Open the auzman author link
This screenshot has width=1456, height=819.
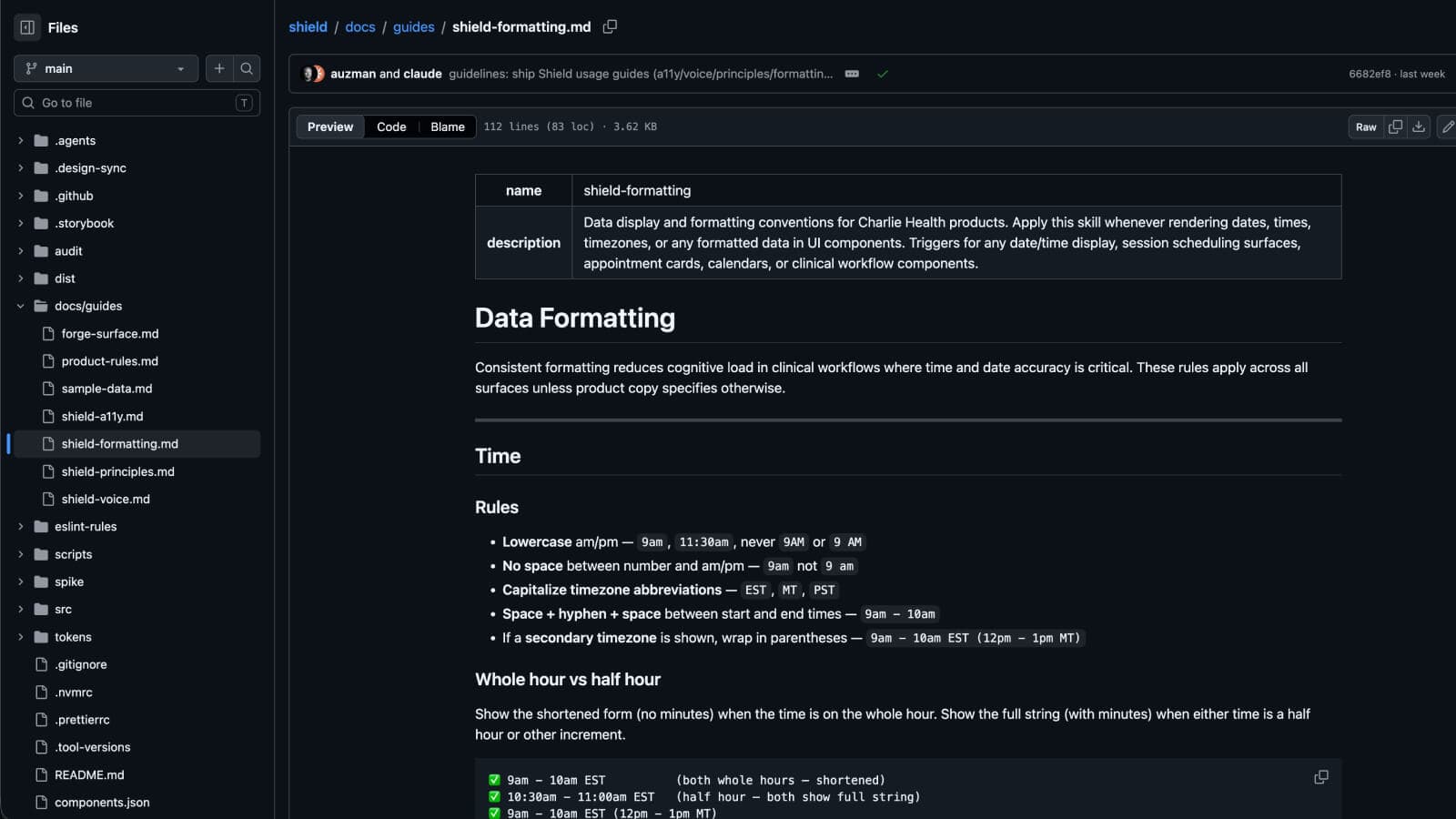point(353,74)
